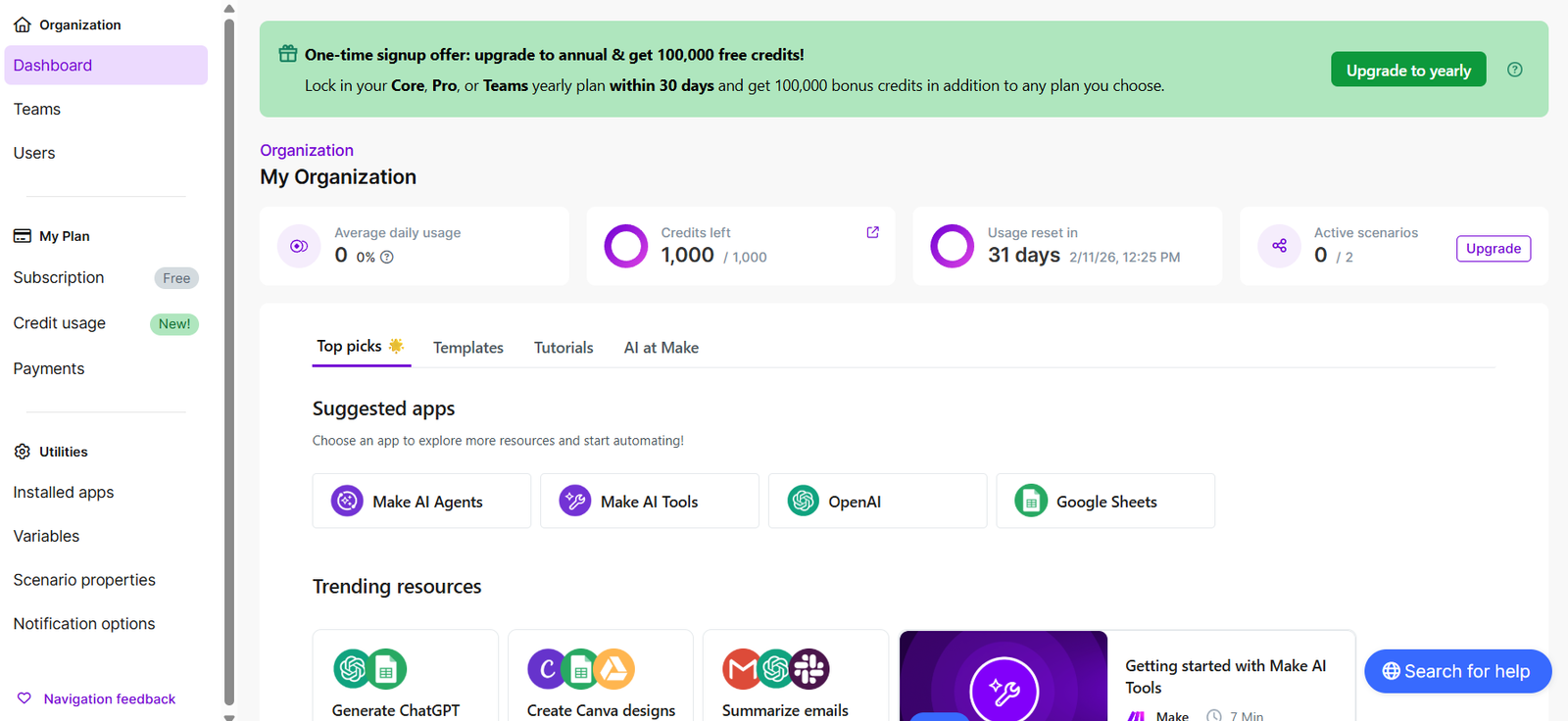Click the Make AI Tools wand icon
Viewport: 1568px width, 721px height.
[x=575, y=501]
